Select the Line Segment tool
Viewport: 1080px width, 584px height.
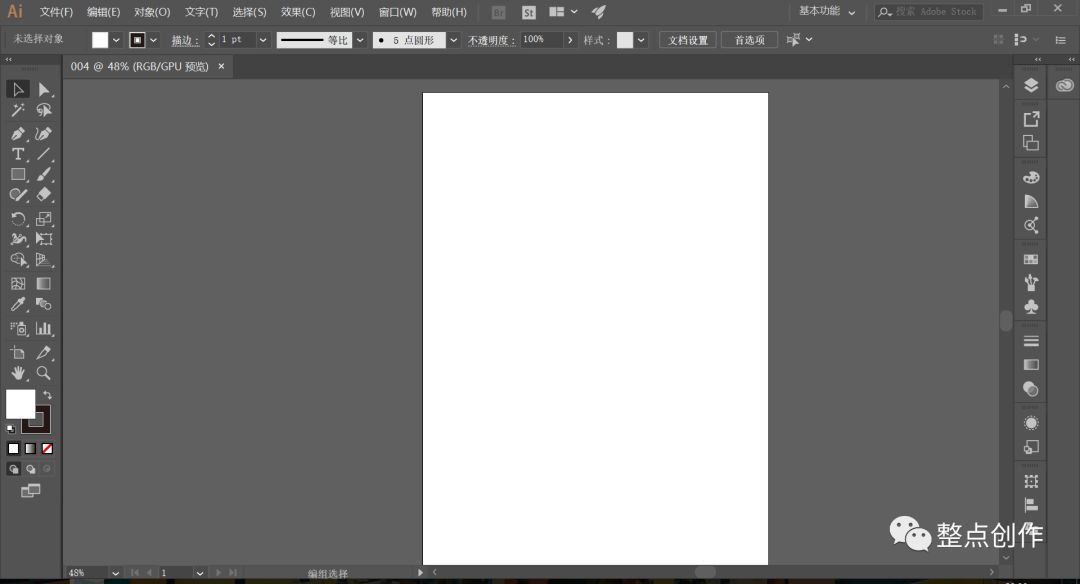(43, 154)
